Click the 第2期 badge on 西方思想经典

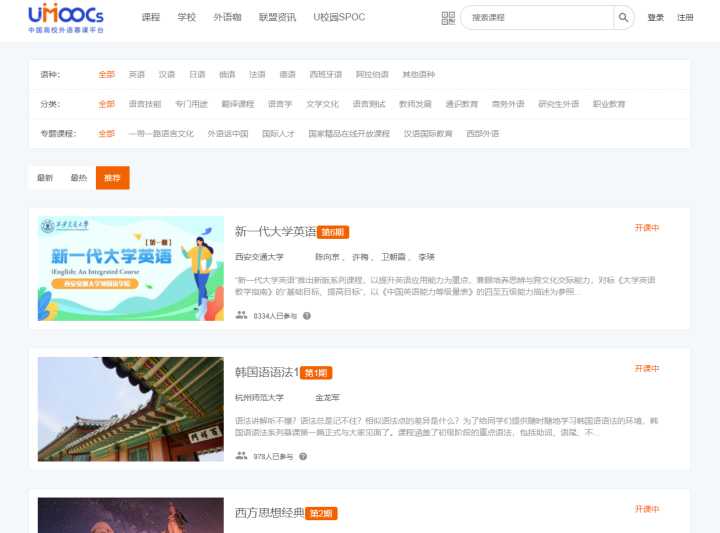tap(321, 513)
